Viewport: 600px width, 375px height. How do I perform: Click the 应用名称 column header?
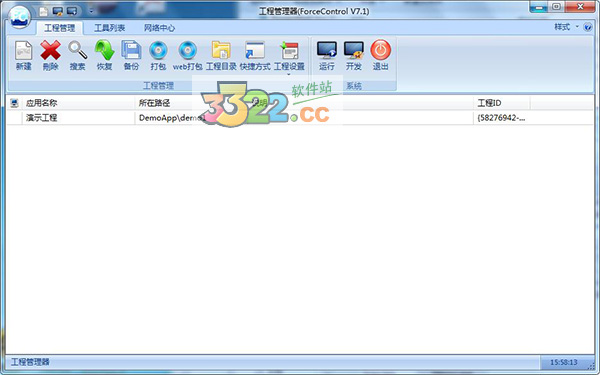click(x=78, y=103)
